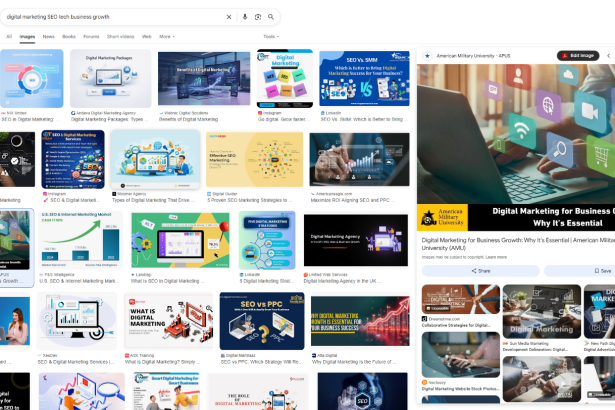Clear the search query with X icon
Image resolution: width=615 pixels, height=410 pixels.
[x=229, y=17]
